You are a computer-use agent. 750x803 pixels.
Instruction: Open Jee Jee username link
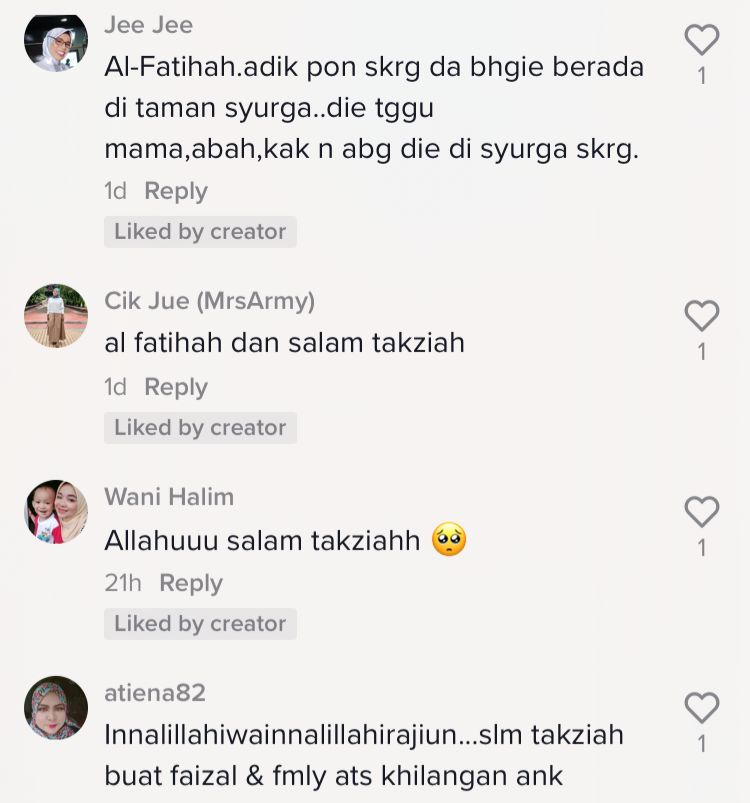(x=148, y=25)
